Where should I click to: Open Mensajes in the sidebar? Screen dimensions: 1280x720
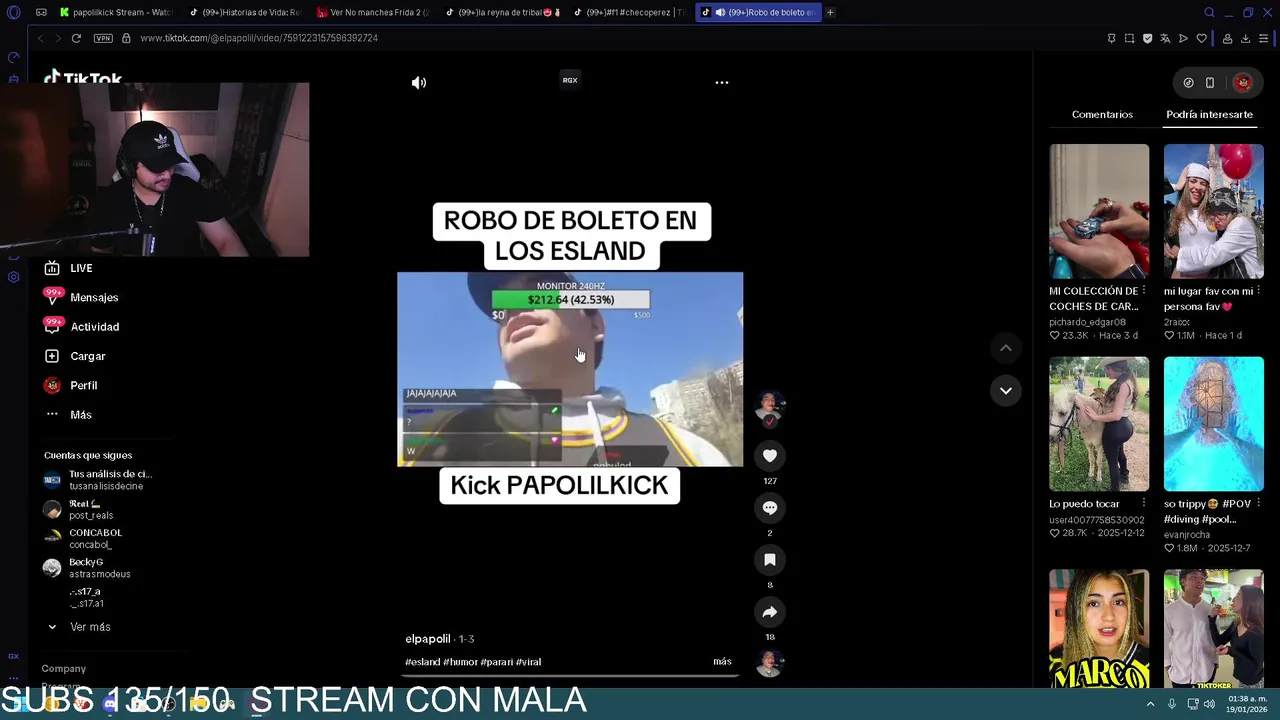click(94, 297)
